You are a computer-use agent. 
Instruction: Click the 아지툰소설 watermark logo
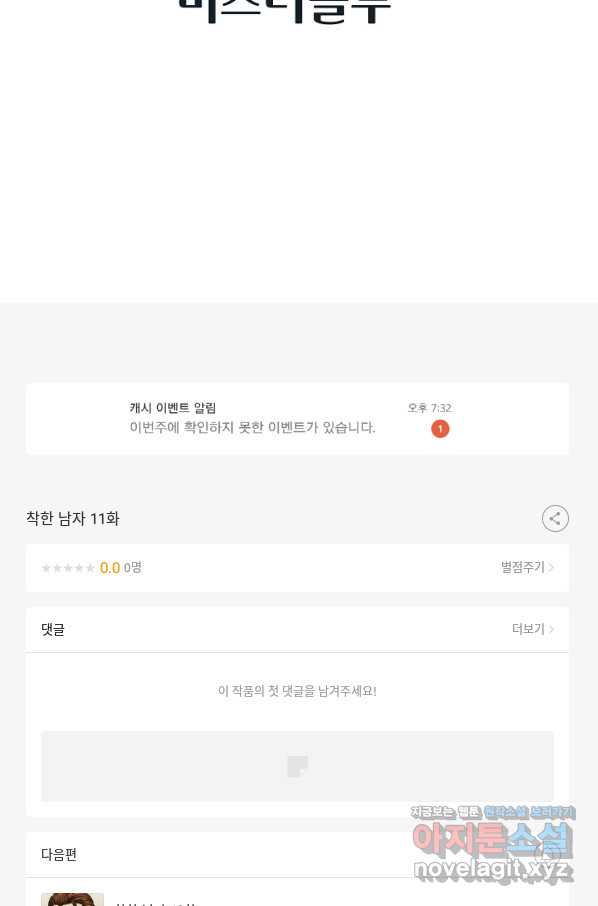[x=492, y=839]
